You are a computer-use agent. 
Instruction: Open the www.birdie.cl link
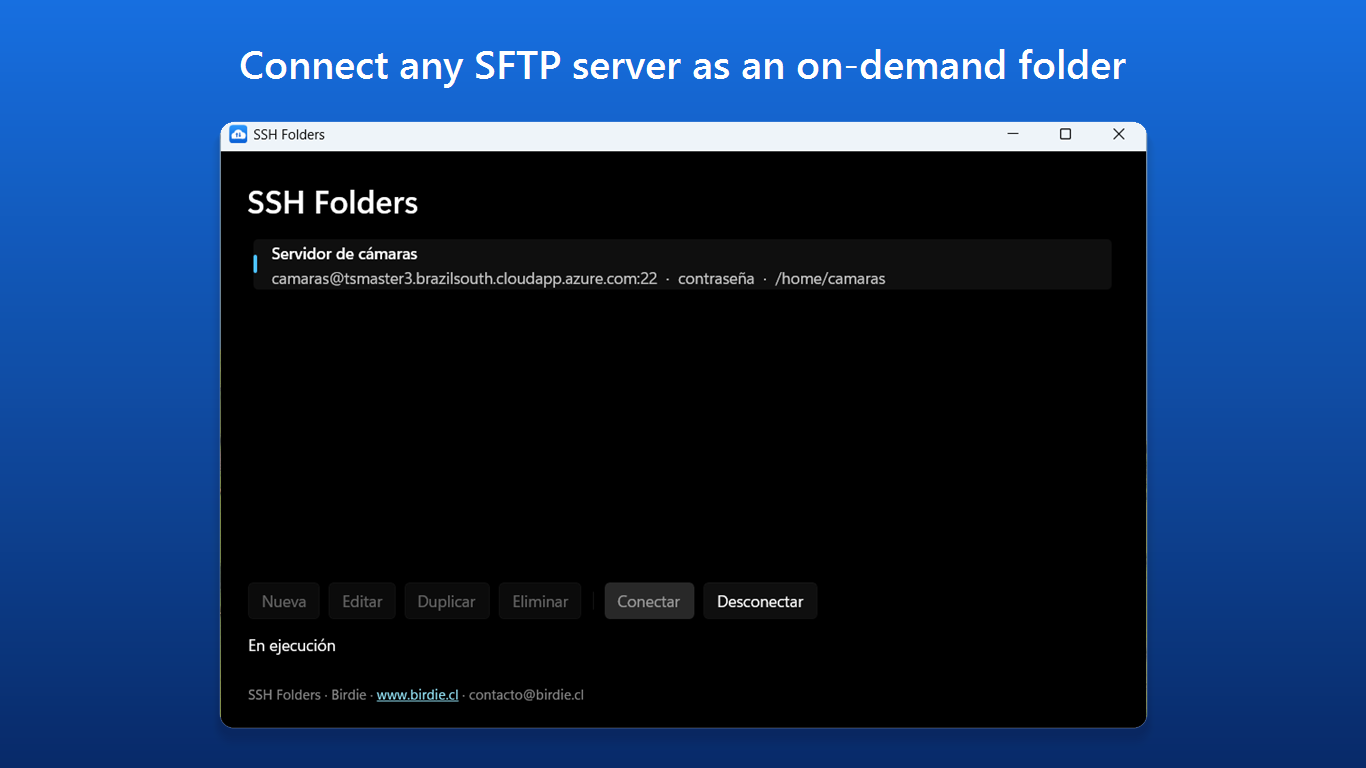417,694
